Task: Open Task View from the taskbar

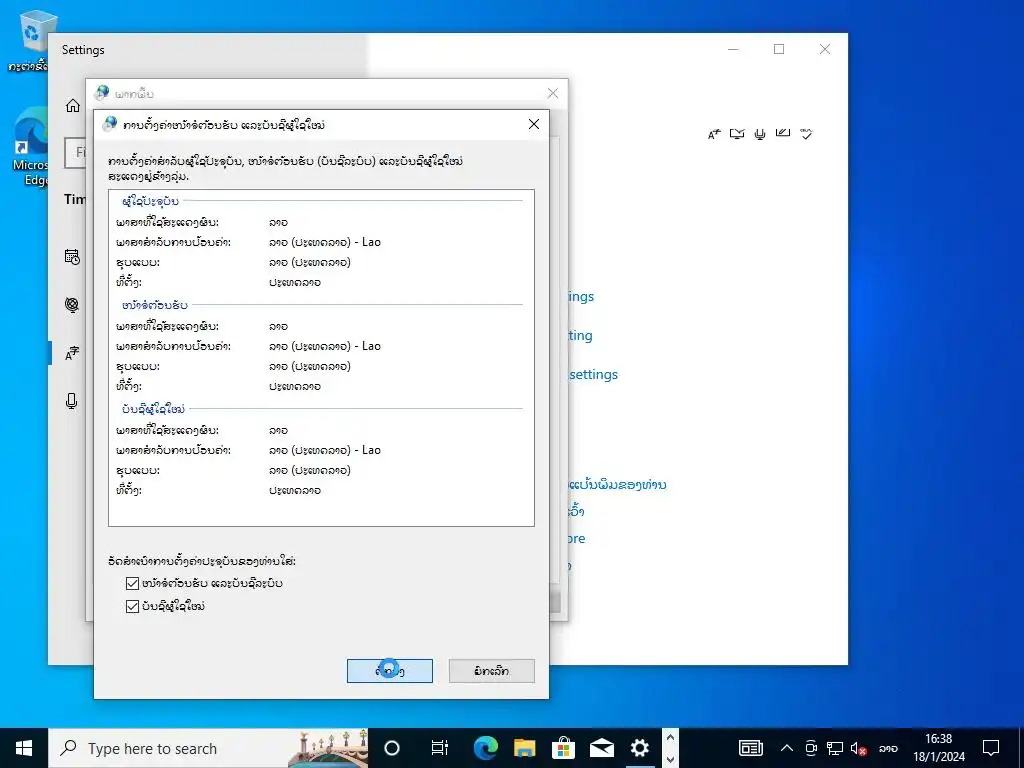Action: point(440,748)
